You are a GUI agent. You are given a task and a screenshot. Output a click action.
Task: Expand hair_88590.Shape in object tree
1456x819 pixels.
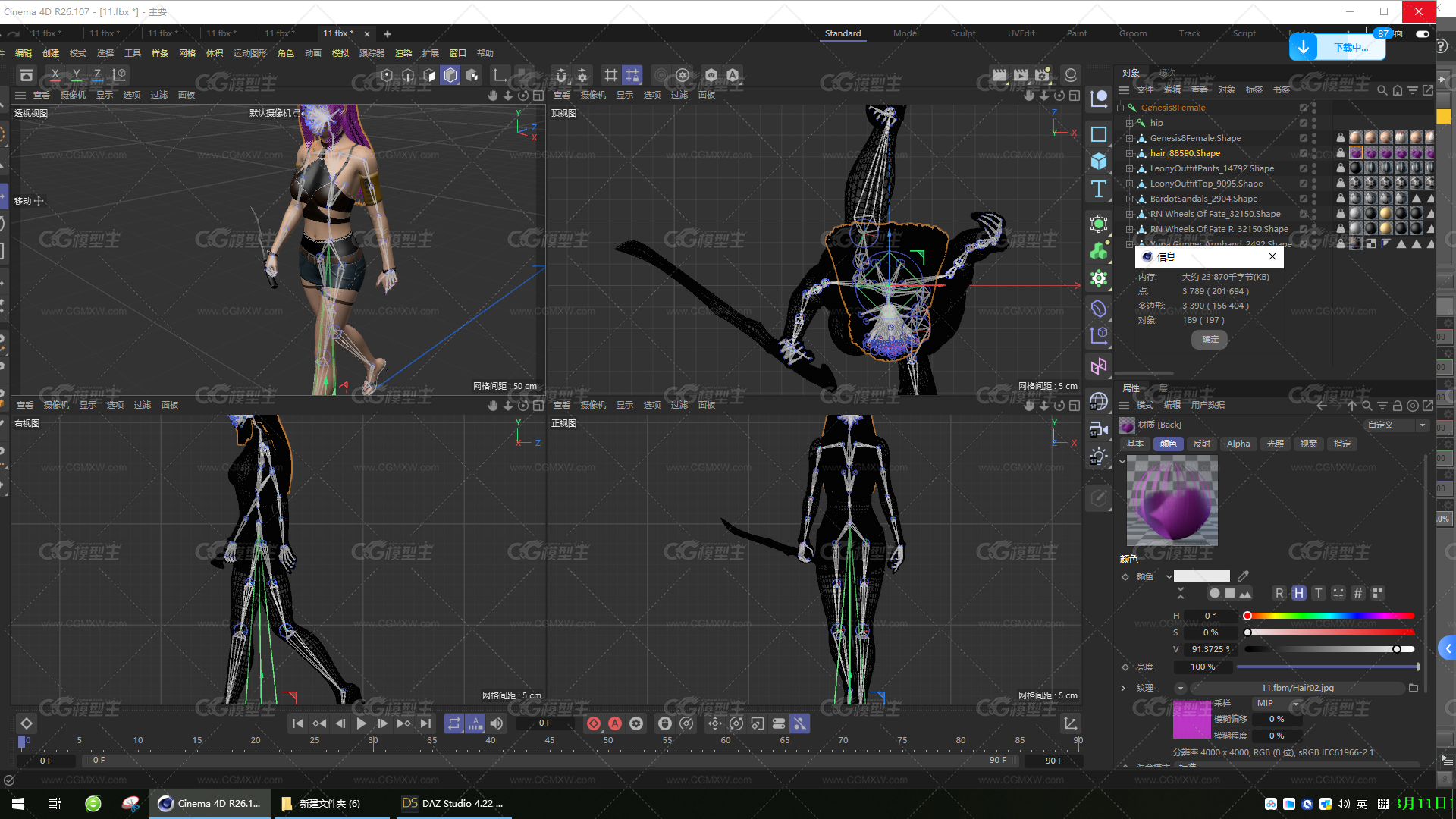click(x=1129, y=153)
